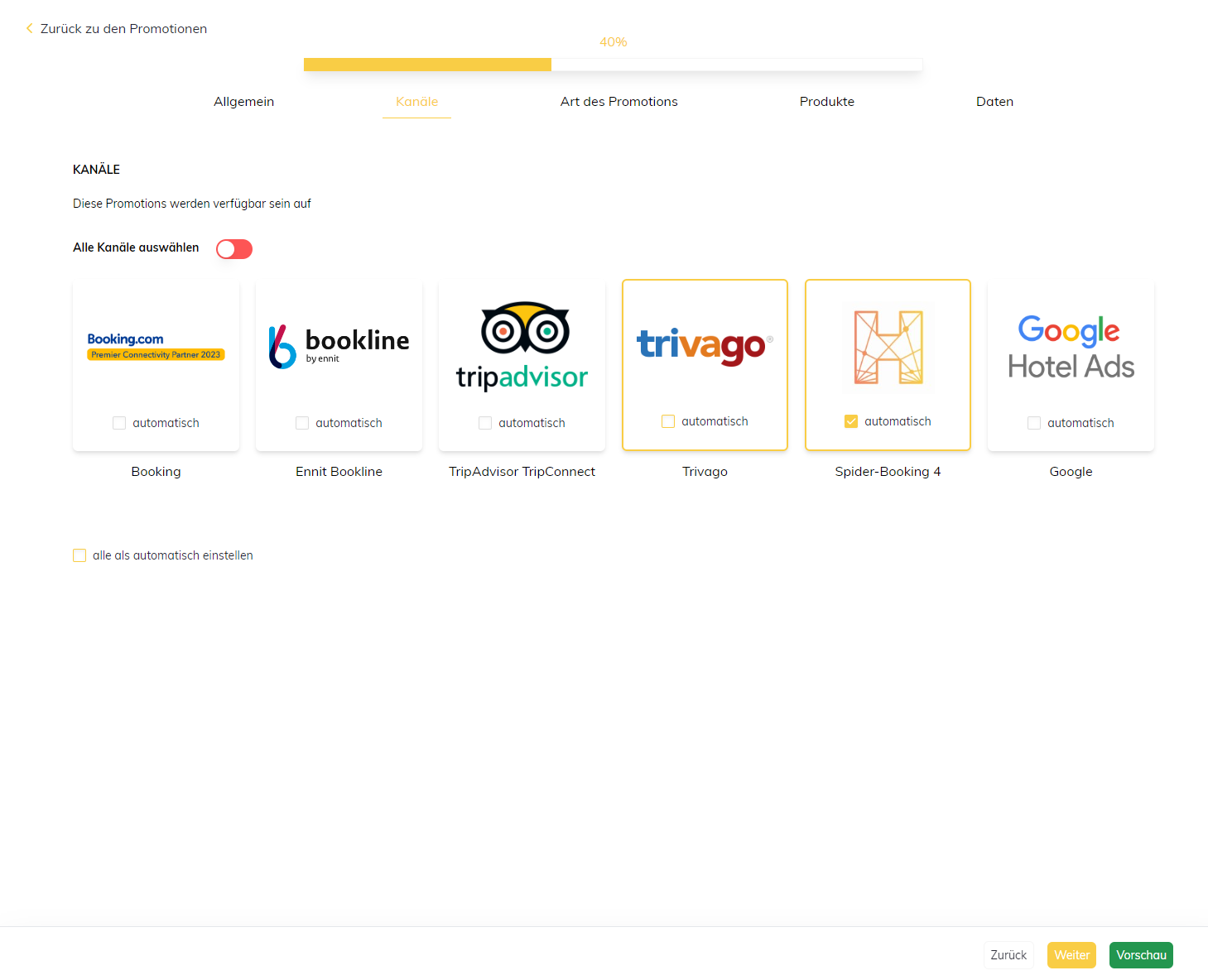Image resolution: width=1208 pixels, height=980 pixels.
Task: Uncheck automatisch for Spider-Booking 4
Action: click(851, 421)
